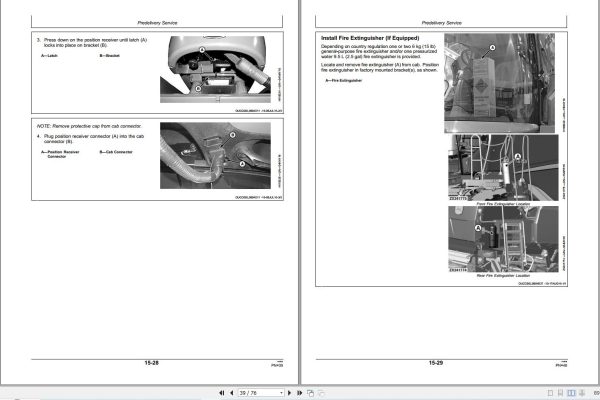Go to the first page
The width and height of the screenshot is (600, 400).
point(222,393)
